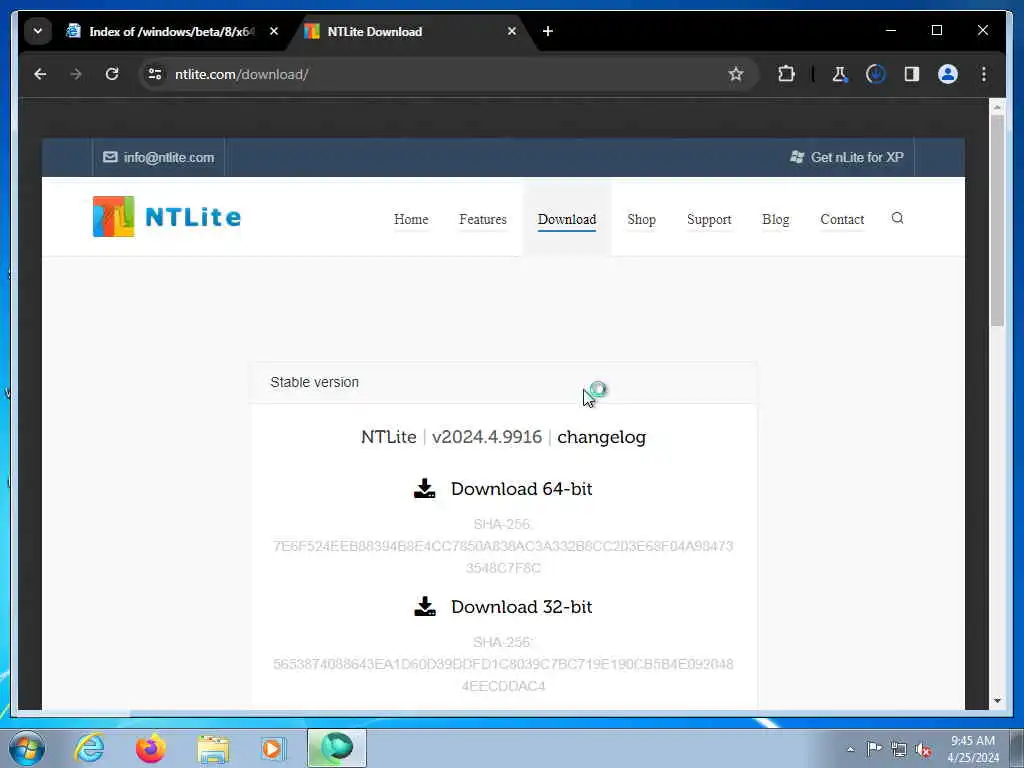Open the Blog menu item
The height and width of the screenshot is (768, 1024).
(776, 219)
